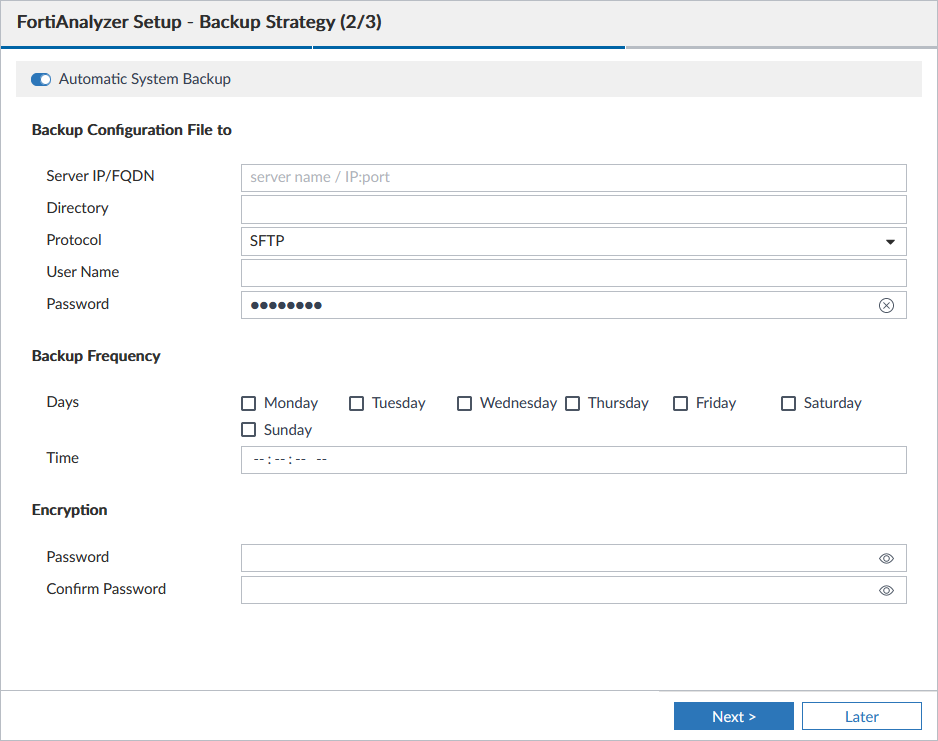
Task: Click the Encryption Confirm Password field
Action: click(x=555, y=590)
